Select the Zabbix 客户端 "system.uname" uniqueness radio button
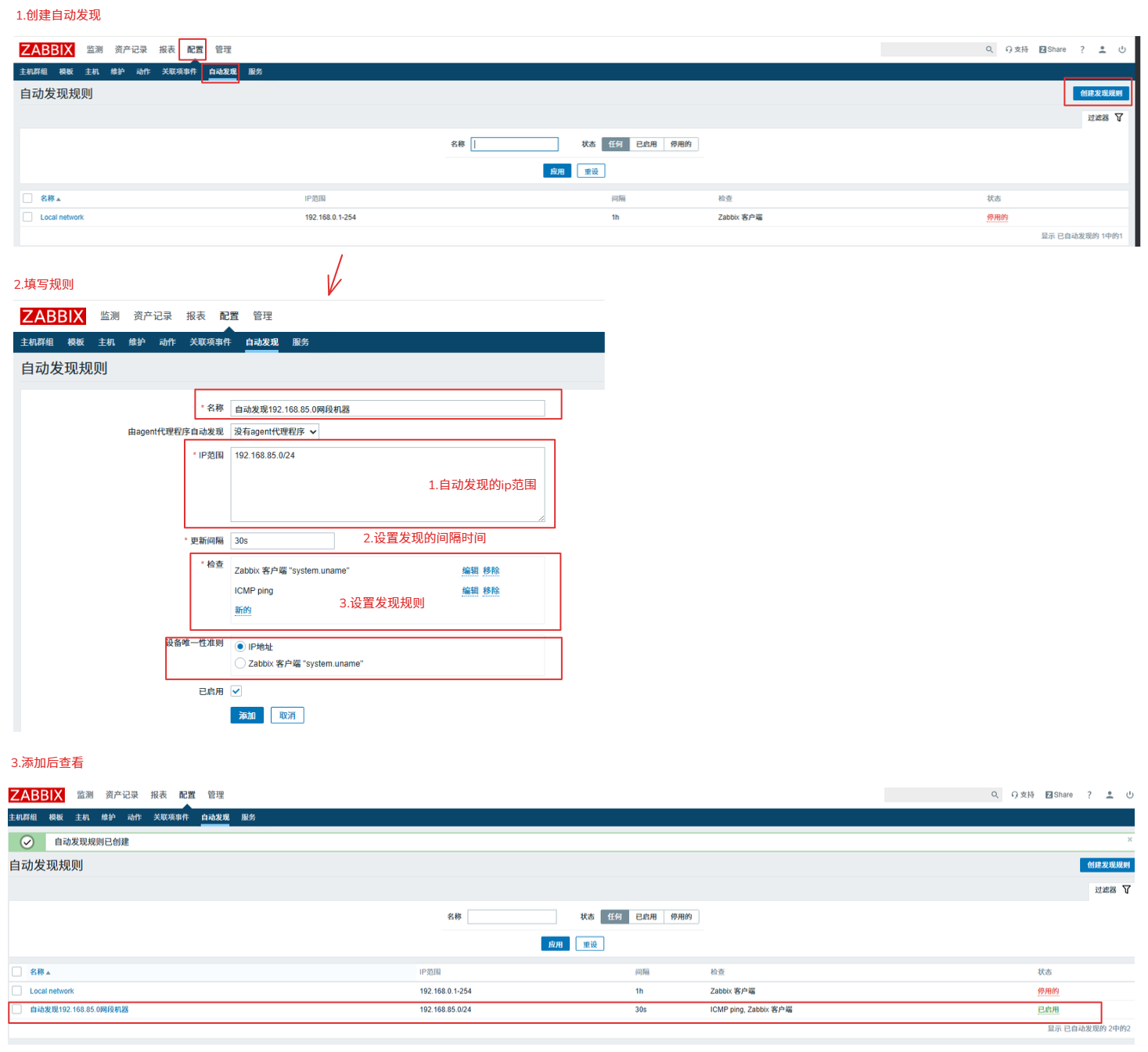This screenshot has width=1148, height=1052. point(240,663)
